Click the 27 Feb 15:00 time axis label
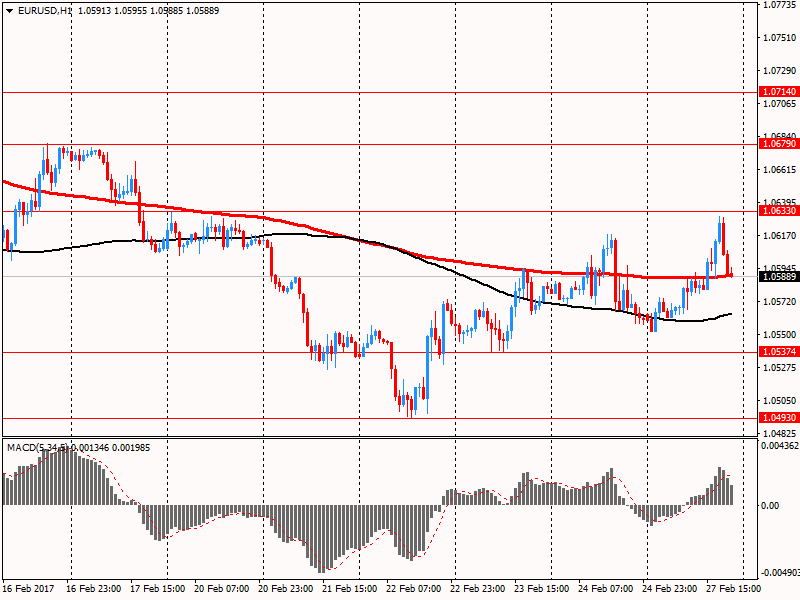This screenshot has width=800, height=600. (x=734, y=589)
